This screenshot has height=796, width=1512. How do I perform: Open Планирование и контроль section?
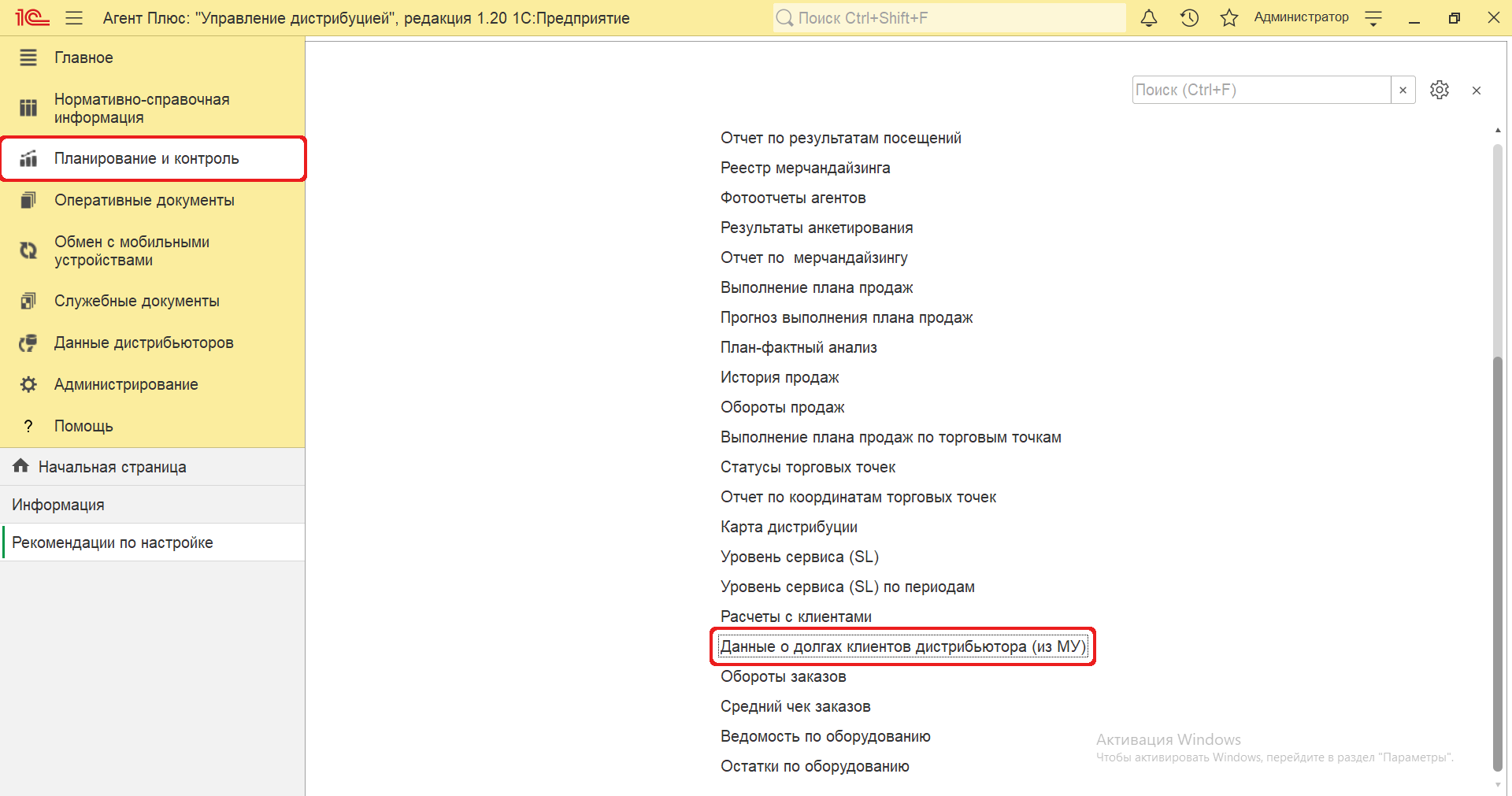tap(153, 158)
